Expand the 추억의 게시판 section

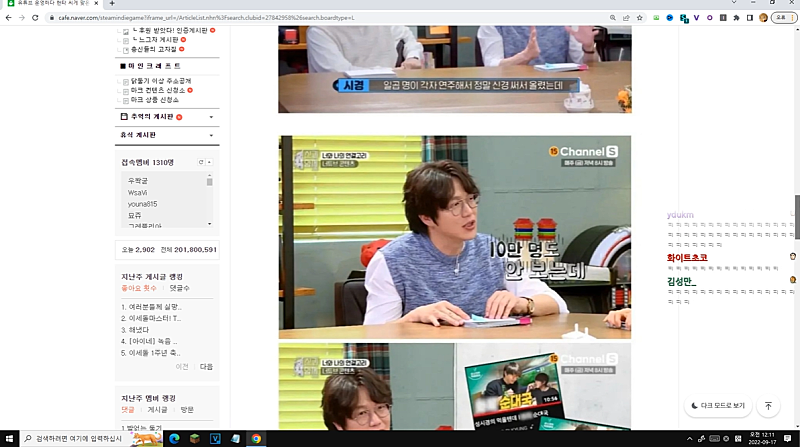point(211,117)
